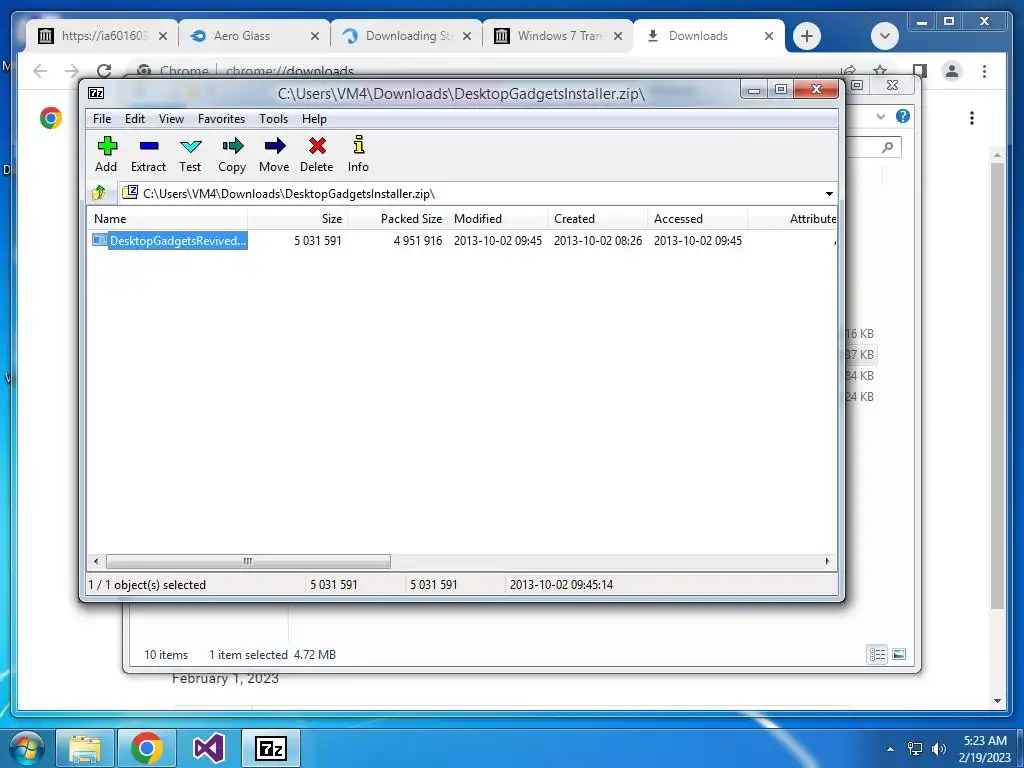Go up one folder level icon
The image size is (1024, 768).
[x=99, y=193]
